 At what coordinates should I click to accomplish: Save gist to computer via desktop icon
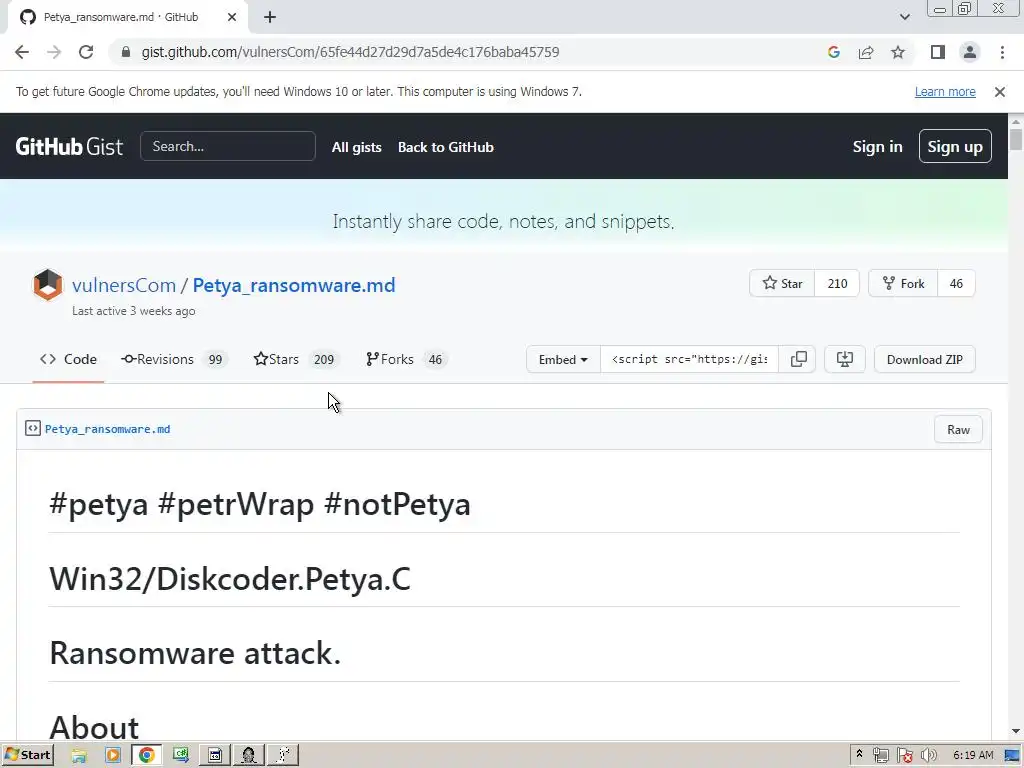(x=844, y=359)
